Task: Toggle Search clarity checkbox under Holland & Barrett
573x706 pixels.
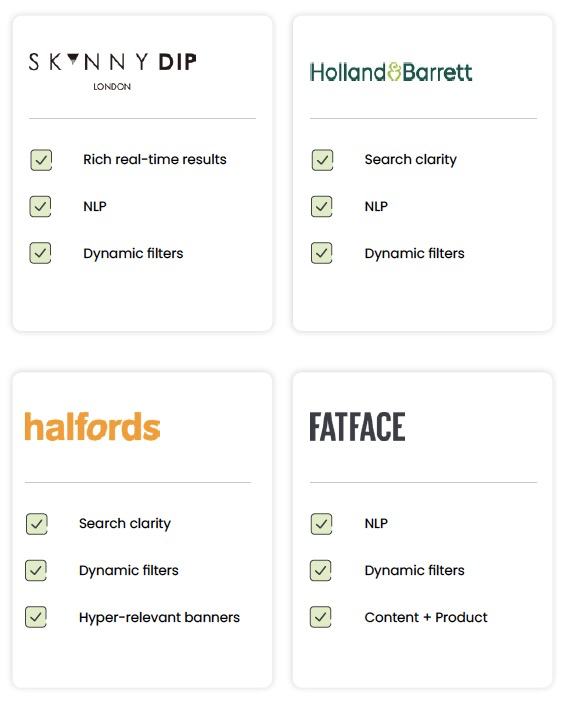Action: point(322,160)
